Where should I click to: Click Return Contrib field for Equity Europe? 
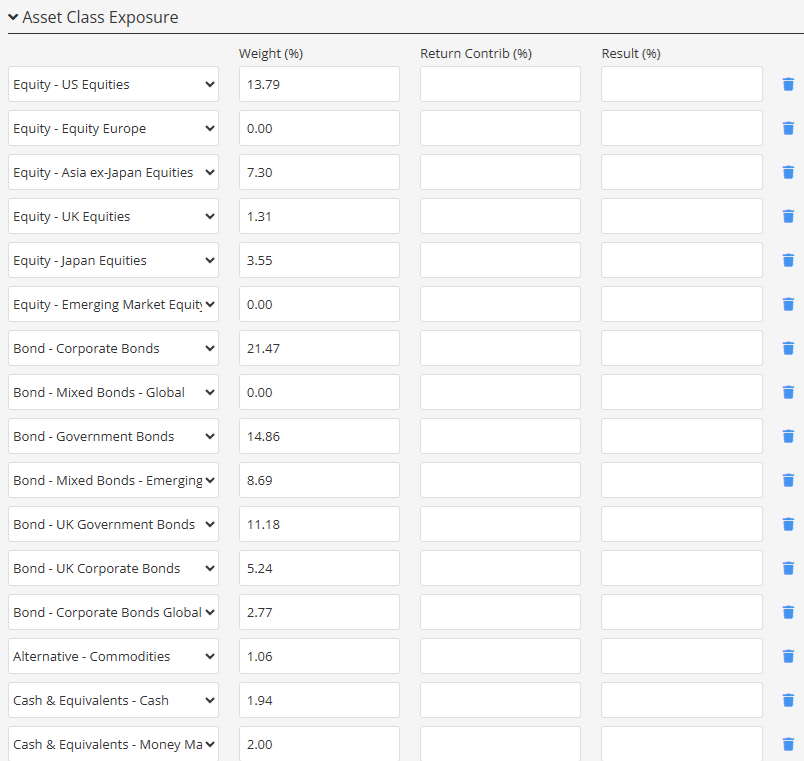pyautogui.click(x=500, y=128)
